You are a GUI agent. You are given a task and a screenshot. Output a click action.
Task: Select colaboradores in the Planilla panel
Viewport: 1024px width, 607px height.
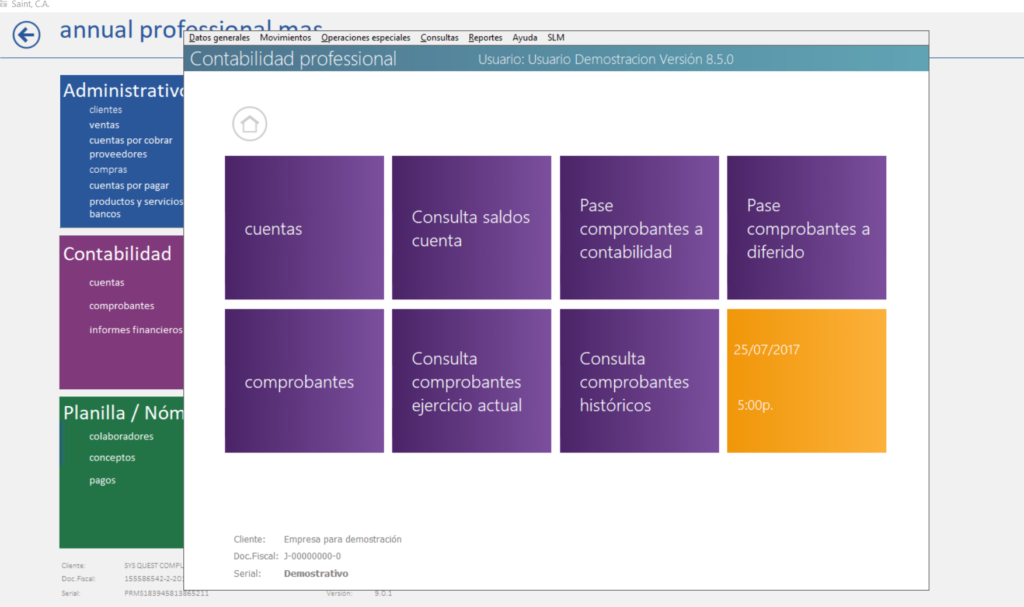point(121,436)
